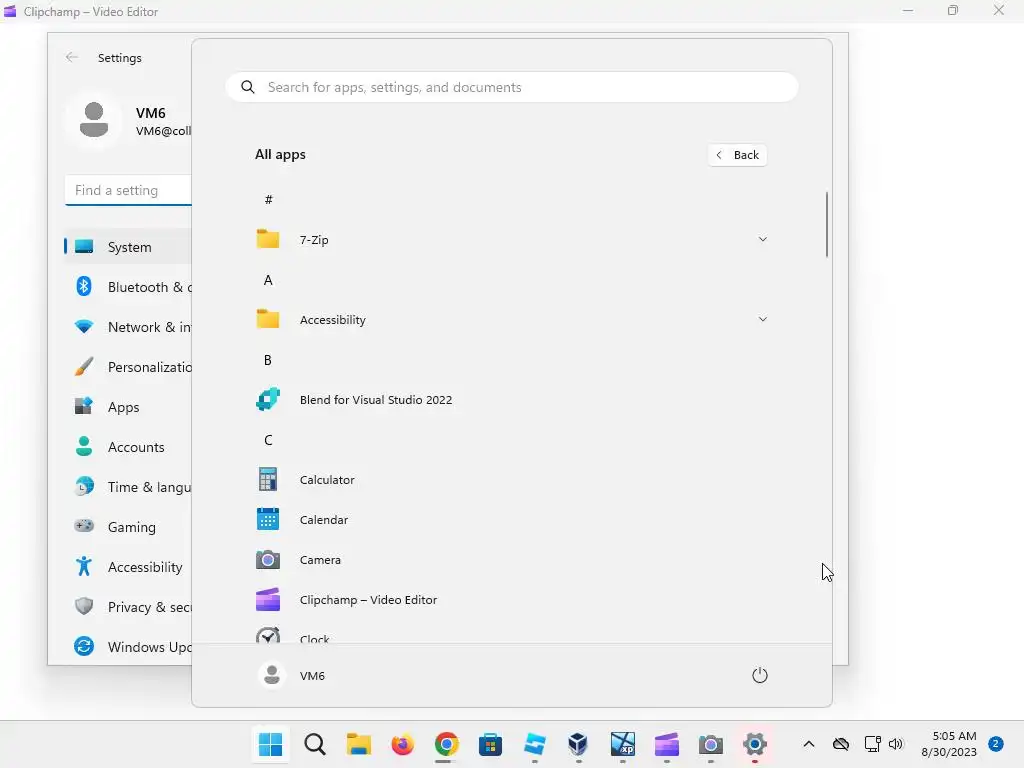The width and height of the screenshot is (1024, 768).
Task: Click the search magnifier in Start search box
Action: (x=248, y=87)
